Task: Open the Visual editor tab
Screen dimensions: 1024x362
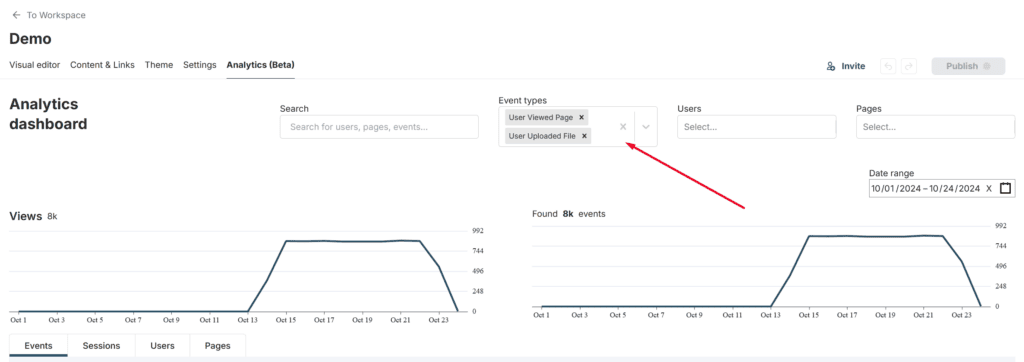Action: [x=35, y=65]
